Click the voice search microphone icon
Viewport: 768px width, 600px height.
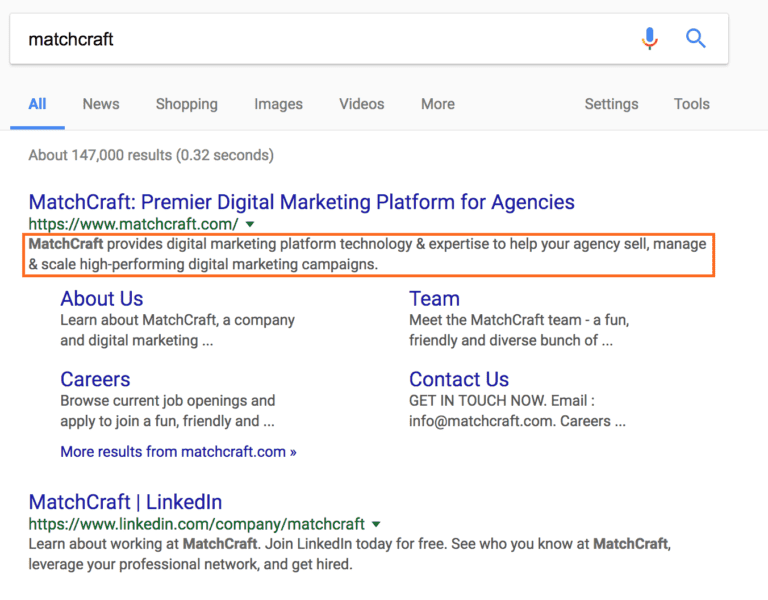point(649,38)
